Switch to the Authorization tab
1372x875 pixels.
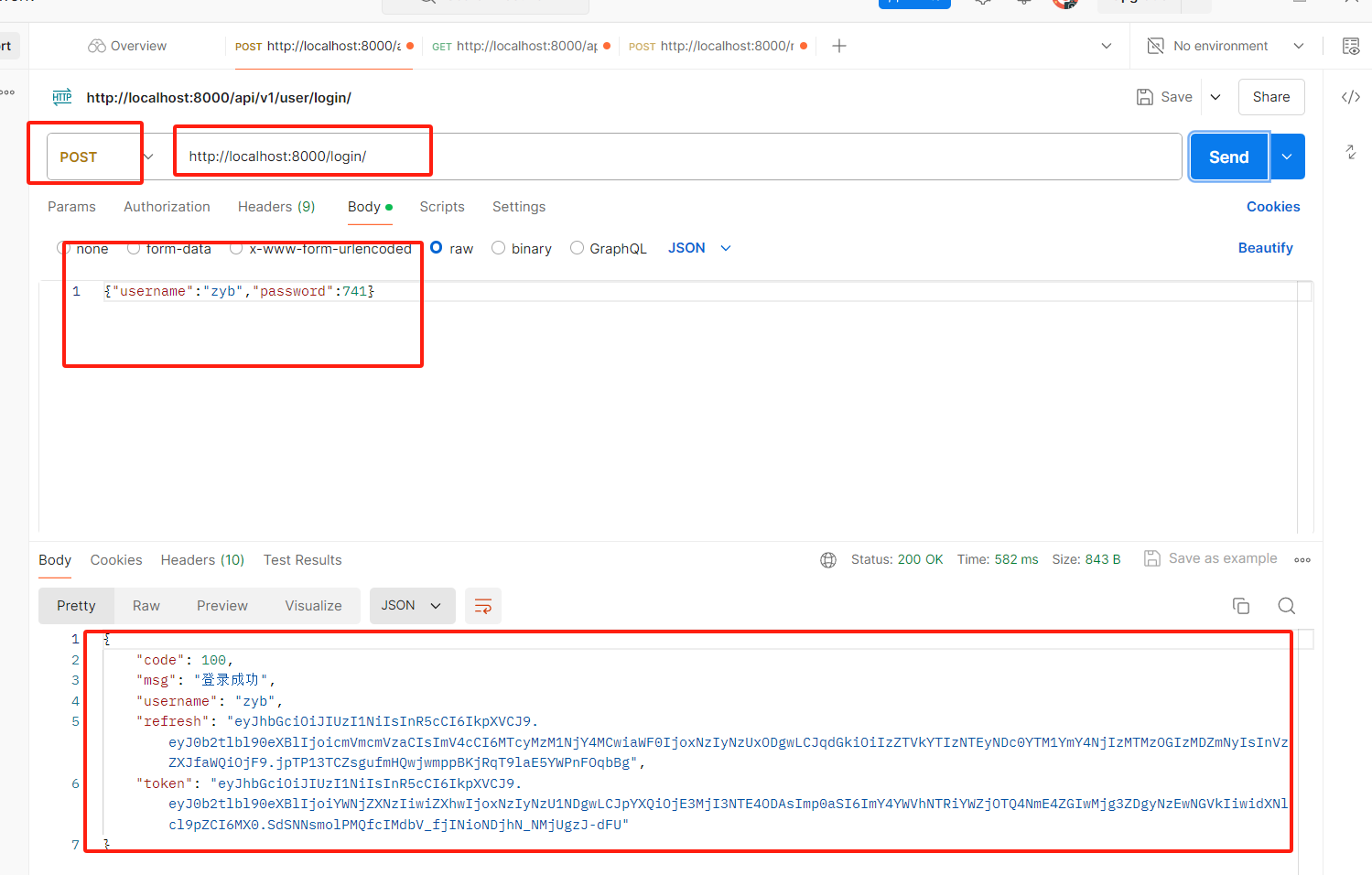click(167, 207)
